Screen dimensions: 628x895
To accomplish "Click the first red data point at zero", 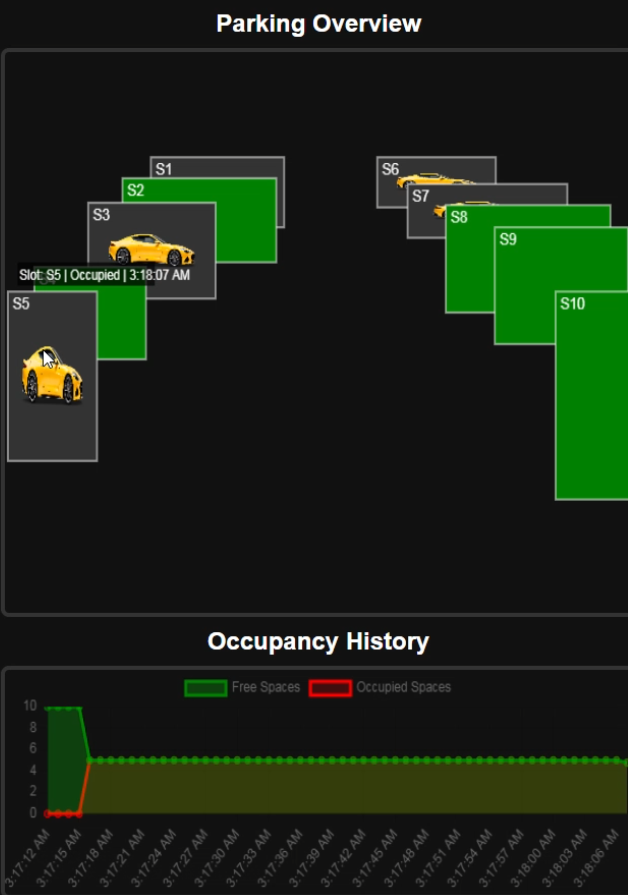I will click(47, 814).
